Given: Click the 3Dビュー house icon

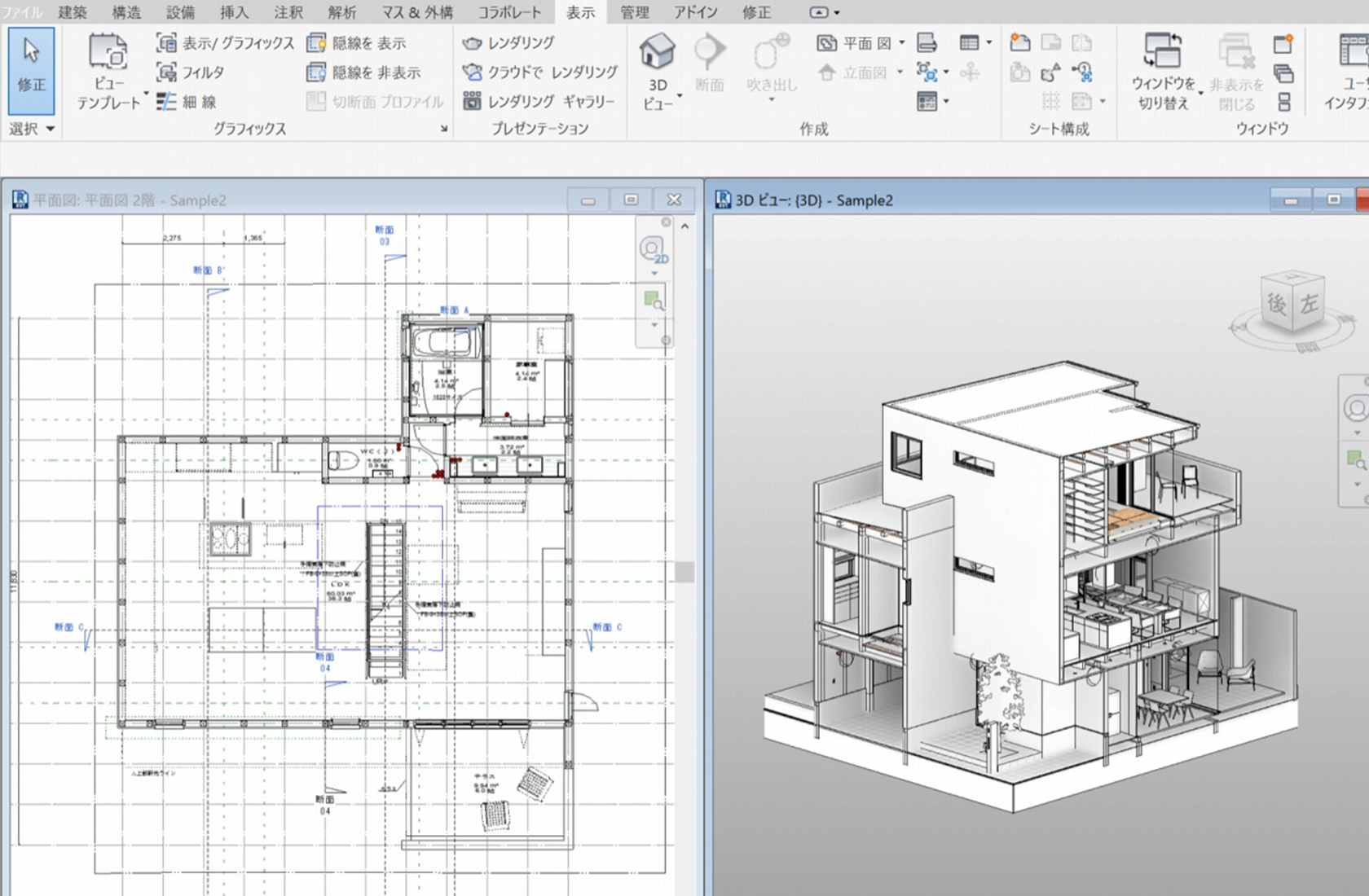Looking at the screenshot, I should [x=657, y=51].
